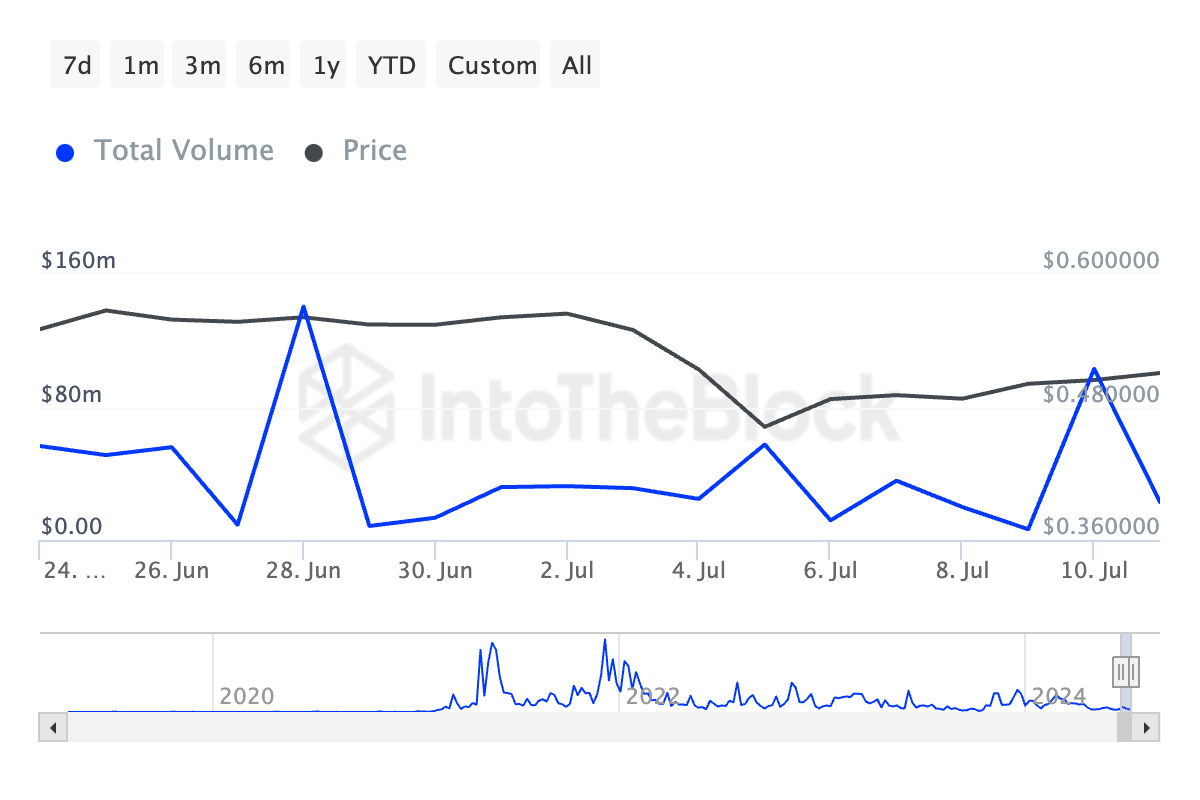Click the dark Price legend dot
Viewport: 1200px width, 800px height.
[x=314, y=153]
